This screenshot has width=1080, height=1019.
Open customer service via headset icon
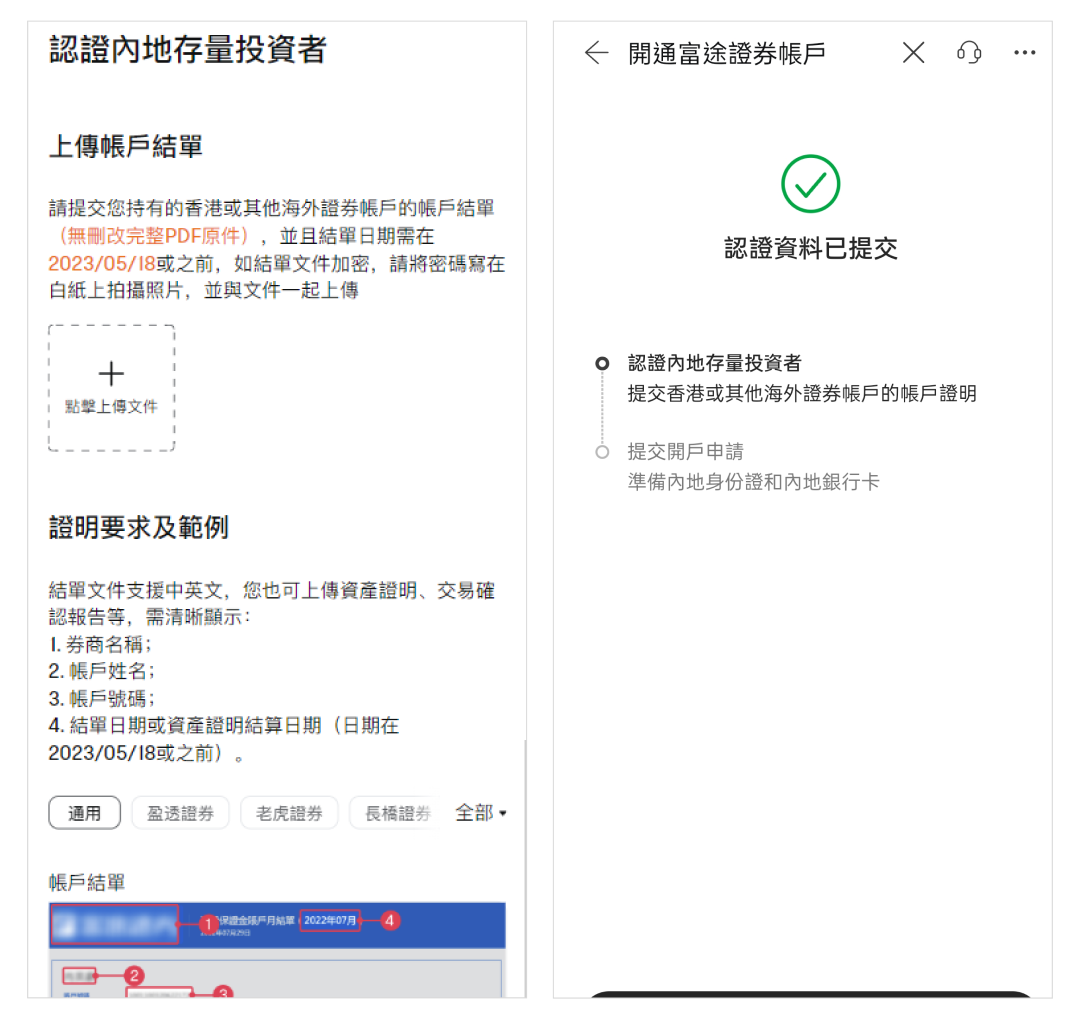[x=969, y=53]
